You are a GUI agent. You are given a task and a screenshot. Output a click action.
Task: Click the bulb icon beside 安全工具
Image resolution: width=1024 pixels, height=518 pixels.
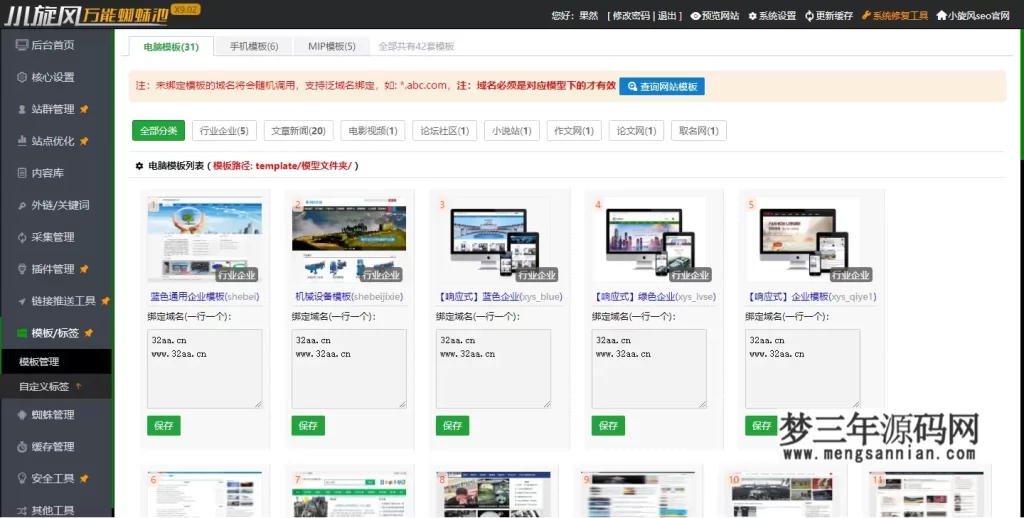[x=22, y=479]
